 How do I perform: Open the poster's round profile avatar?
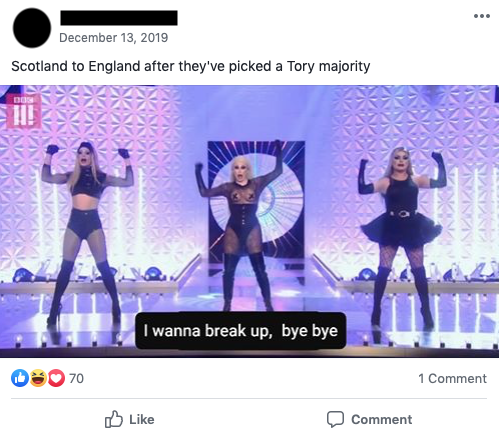pyautogui.click(x=32, y=28)
